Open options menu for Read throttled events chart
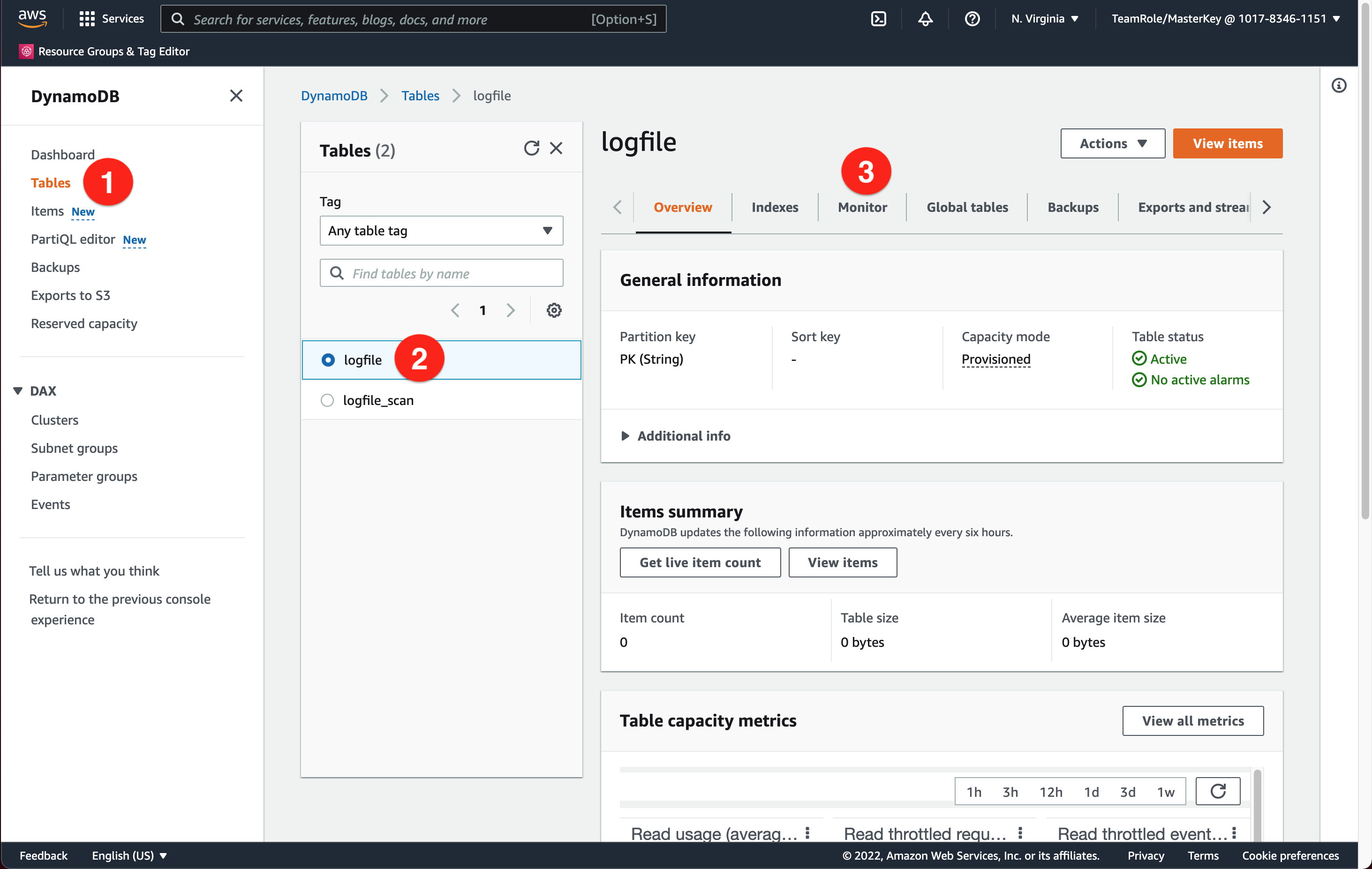 [x=1234, y=833]
